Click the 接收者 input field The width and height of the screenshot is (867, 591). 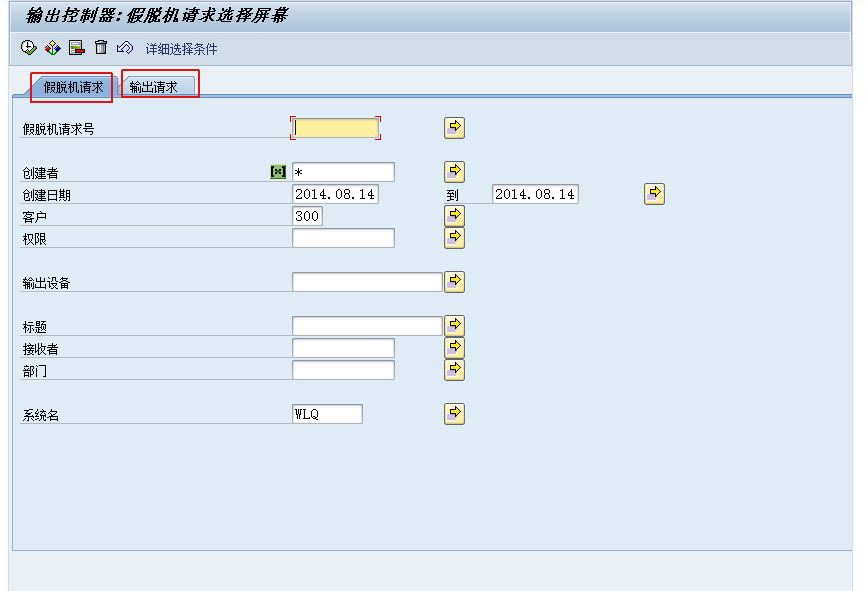tap(343, 348)
